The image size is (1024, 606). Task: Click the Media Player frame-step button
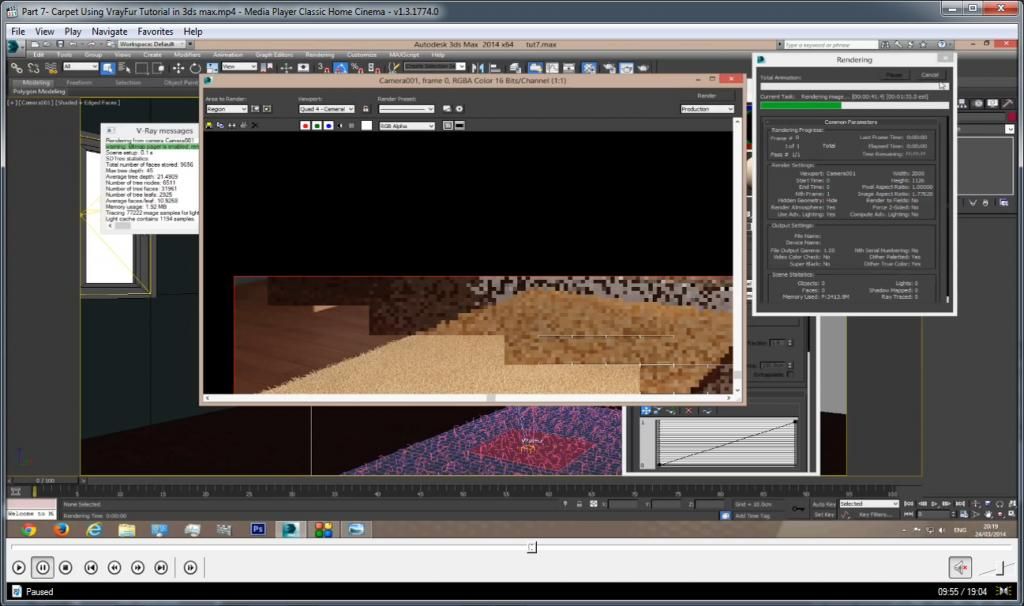click(x=190, y=568)
